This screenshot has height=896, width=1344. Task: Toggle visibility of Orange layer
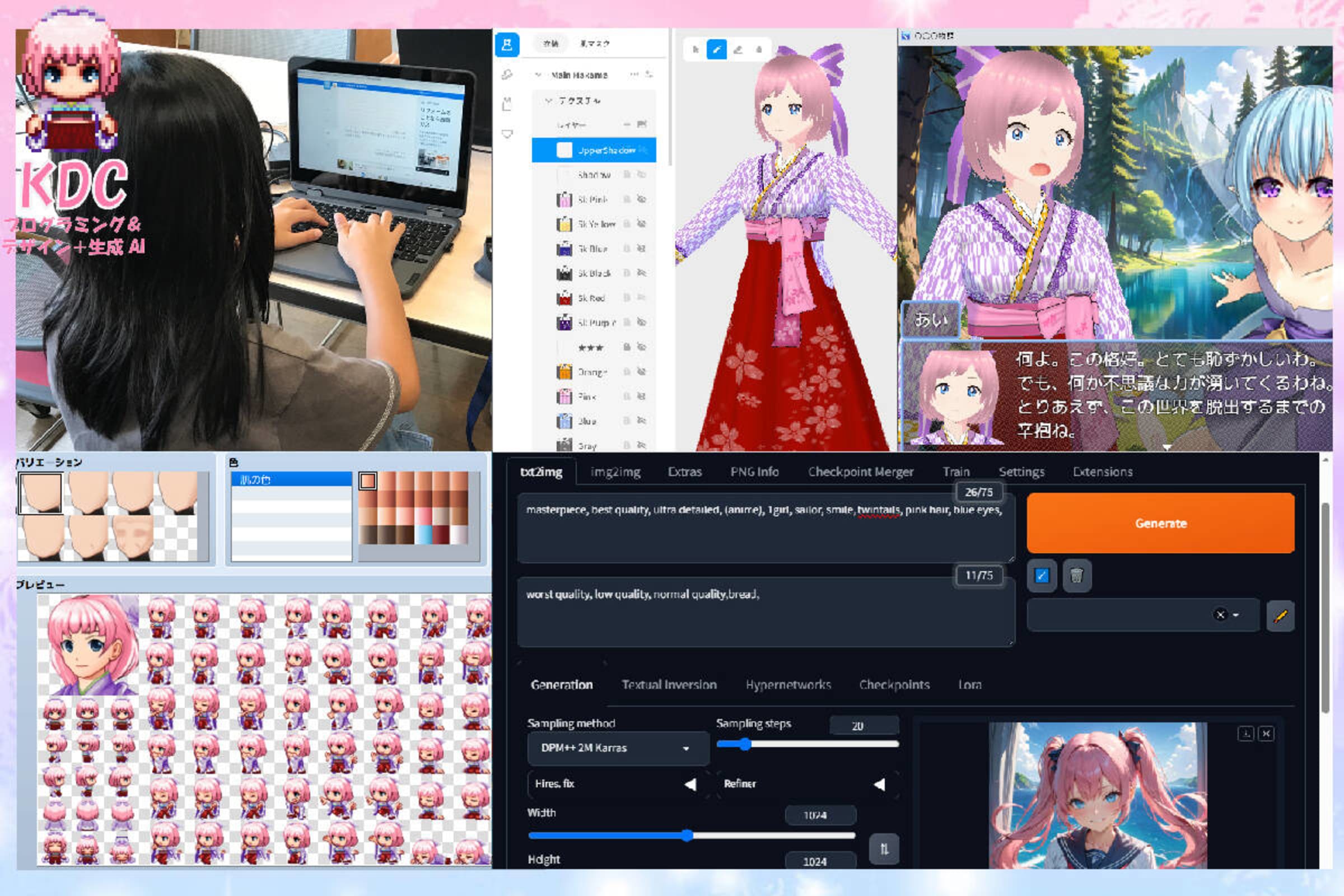(x=641, y=372)
